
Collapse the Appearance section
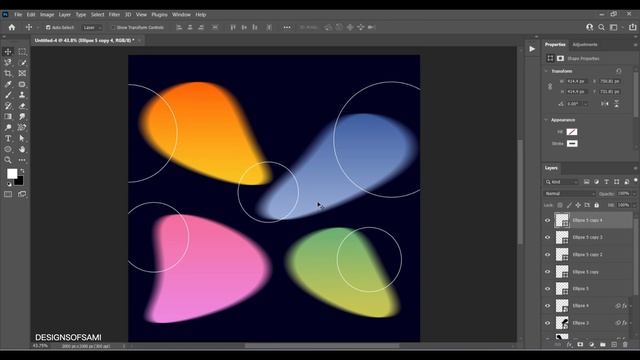tap(547, 120)
